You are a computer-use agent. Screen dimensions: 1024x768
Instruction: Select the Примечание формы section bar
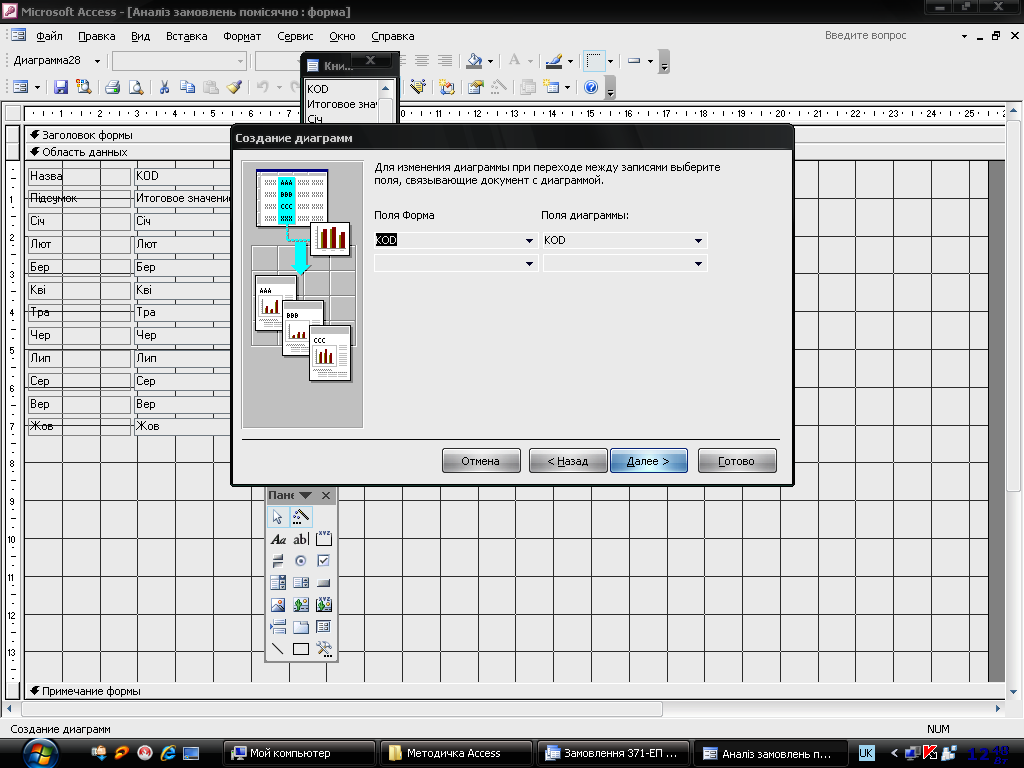click(515, 691)
